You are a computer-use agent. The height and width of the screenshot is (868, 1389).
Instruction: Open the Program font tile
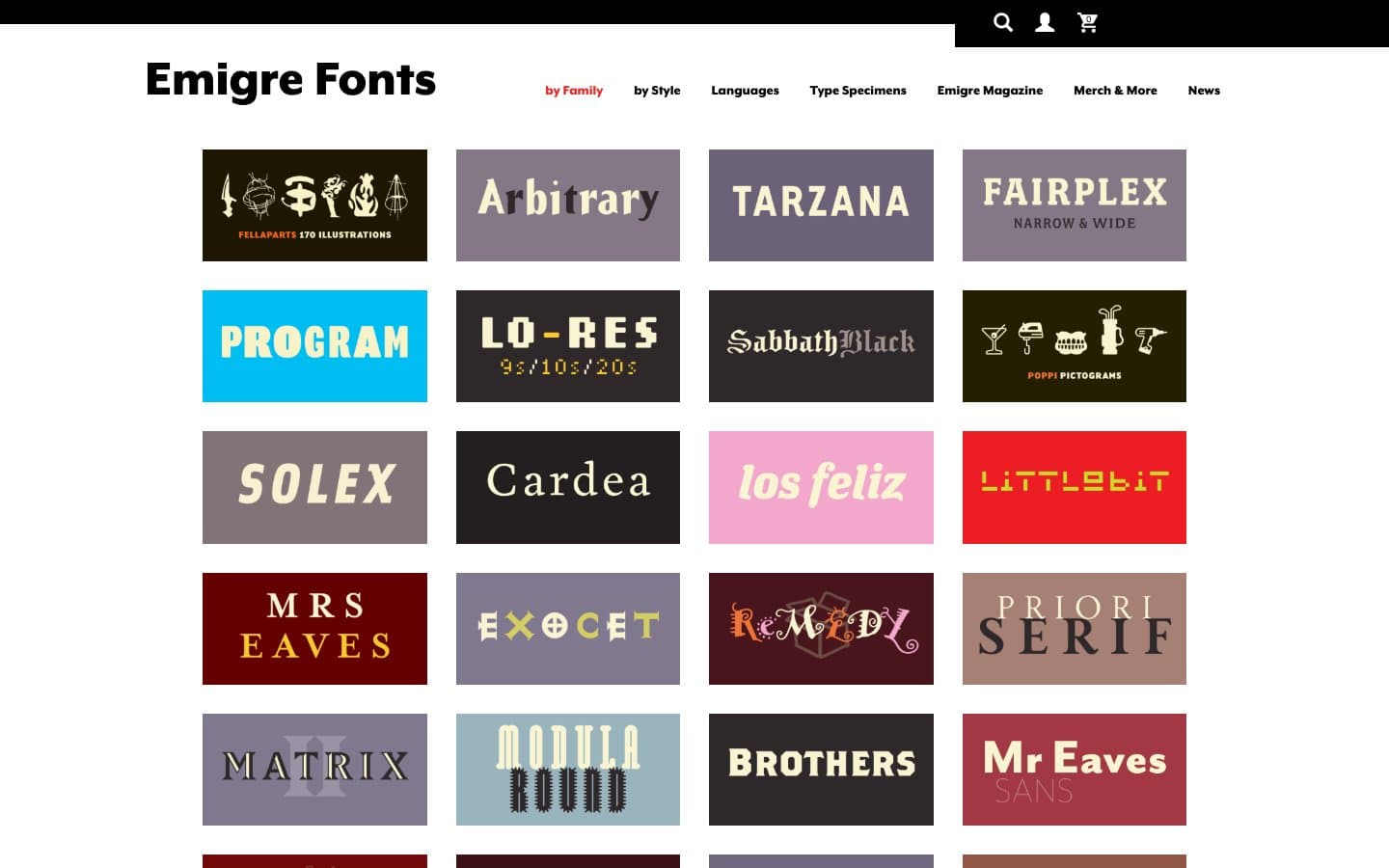point(314,345)
